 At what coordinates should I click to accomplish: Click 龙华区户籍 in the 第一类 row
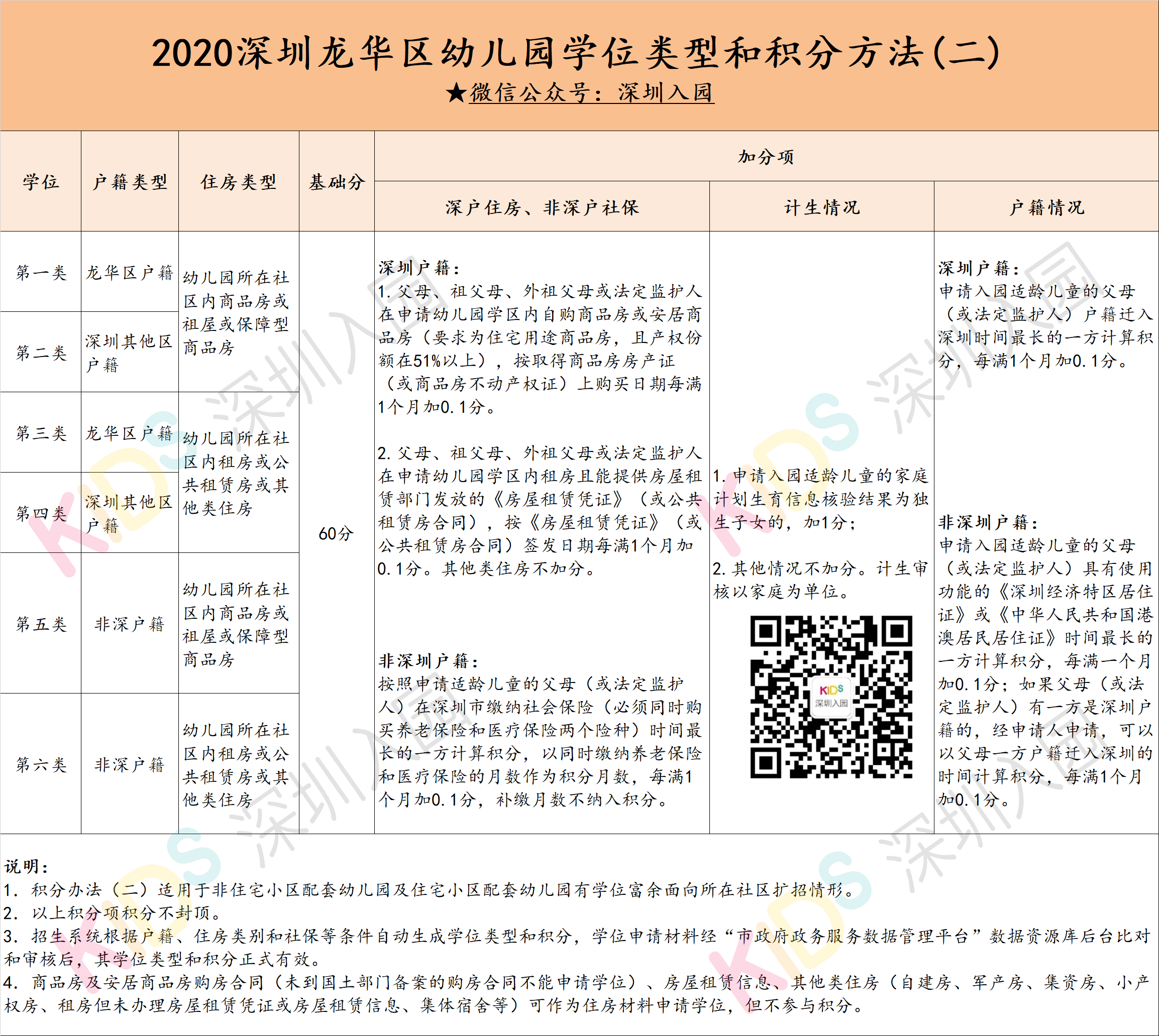point(130,272)
